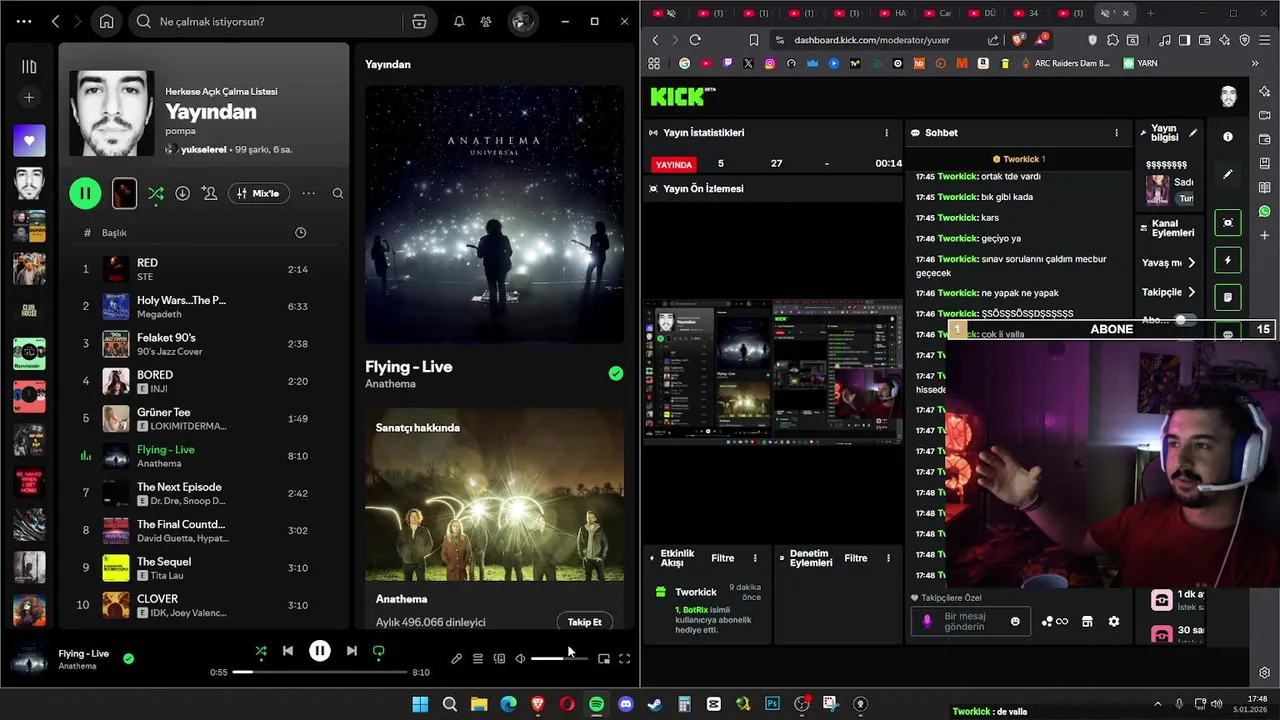Pause playback with the green playlist button
The width and height of the screenshot is (1280, 720).
(85, 193)
